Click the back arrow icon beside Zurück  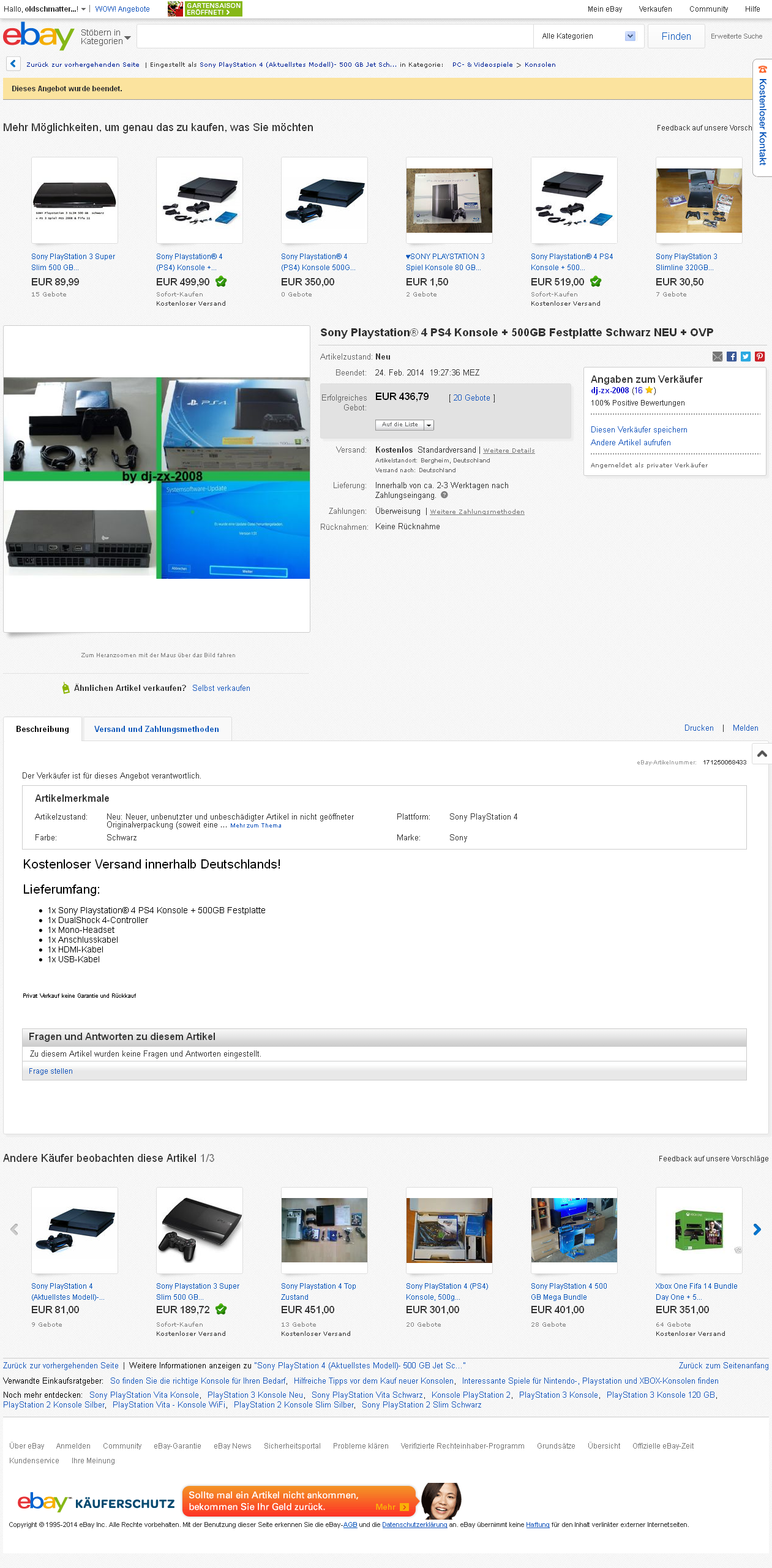tap(13, 64)
